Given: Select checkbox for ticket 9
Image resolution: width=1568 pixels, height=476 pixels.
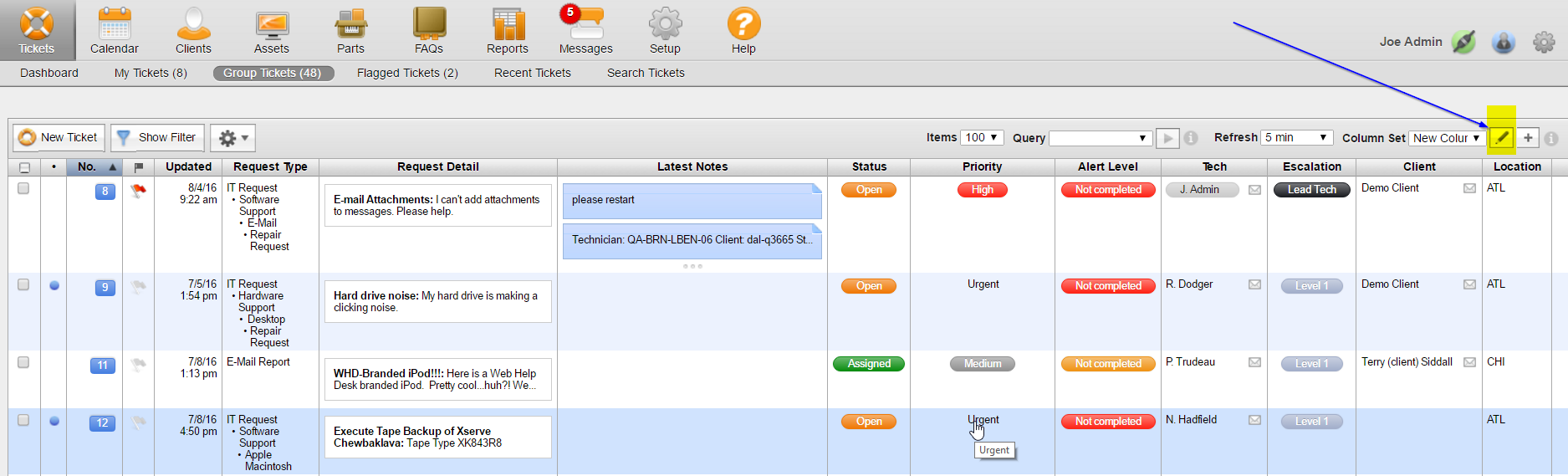Looking at the screenshot, I should (23, 284).
